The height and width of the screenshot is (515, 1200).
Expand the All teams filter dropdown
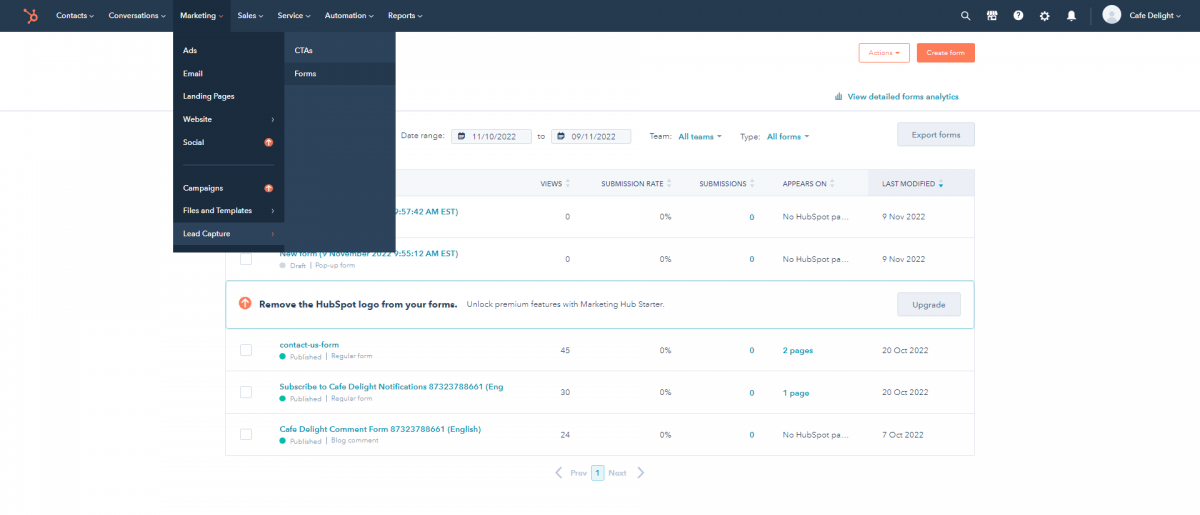point(699,136)
